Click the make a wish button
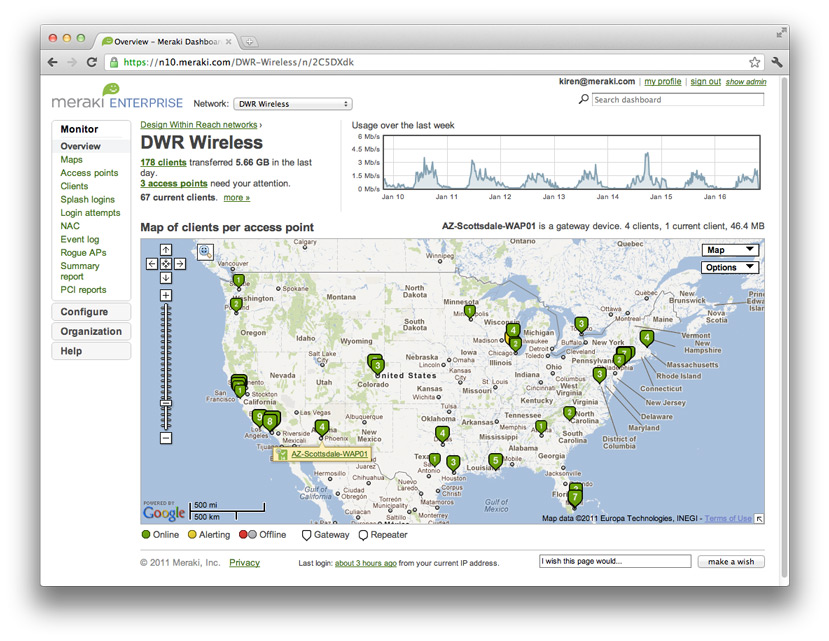 (731, 561)
